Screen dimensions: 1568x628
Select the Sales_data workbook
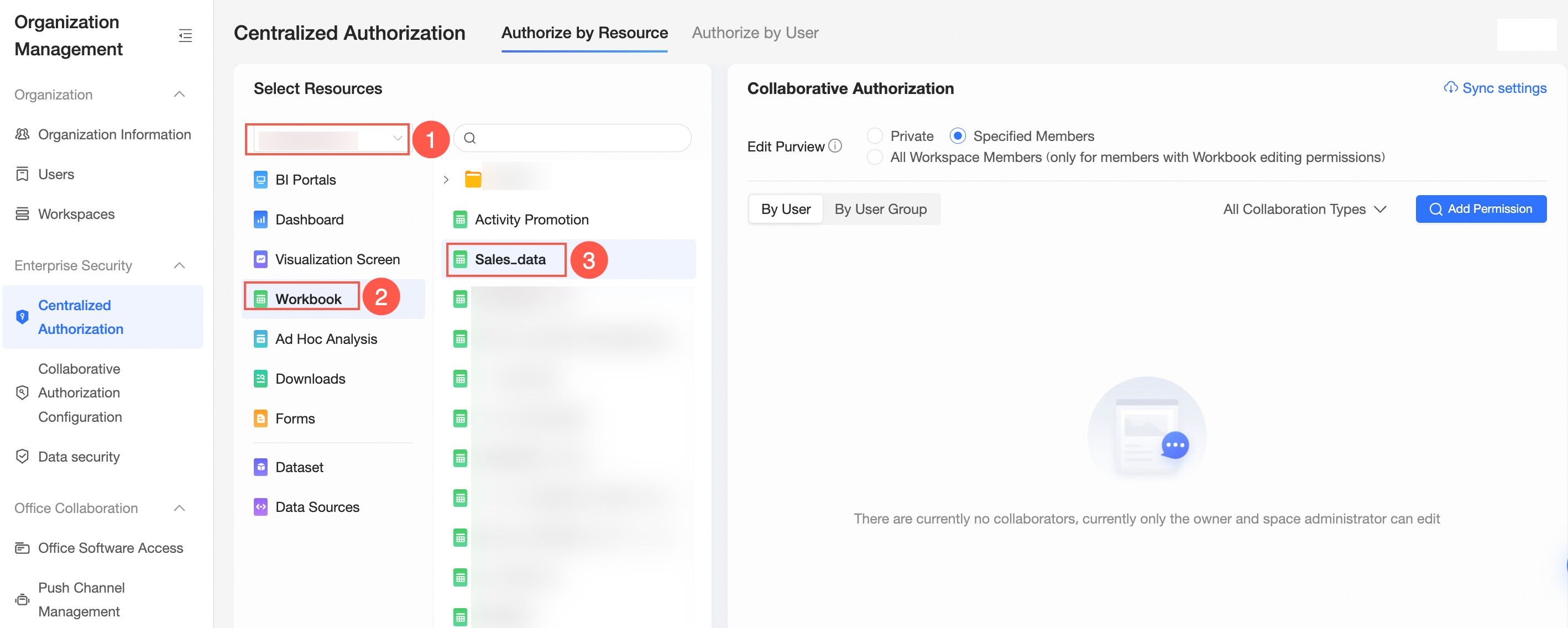coord(568,260)
